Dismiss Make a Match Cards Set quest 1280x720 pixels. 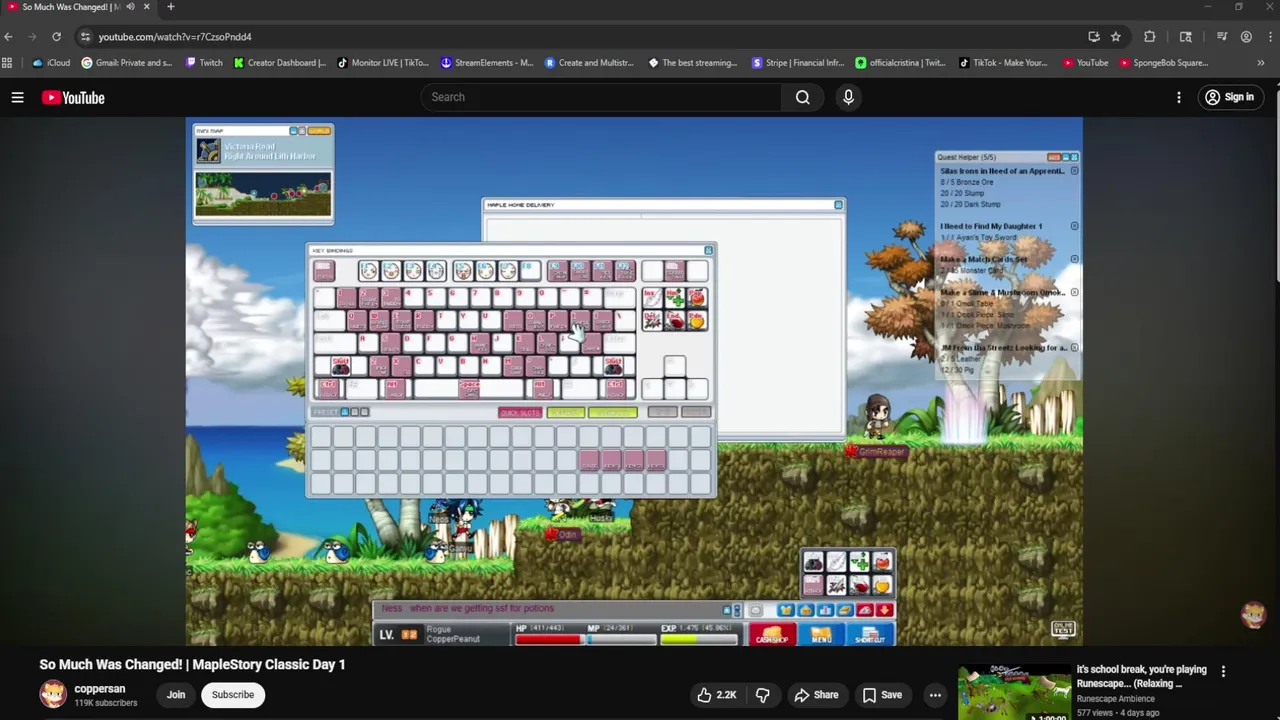coord(1075,259)
